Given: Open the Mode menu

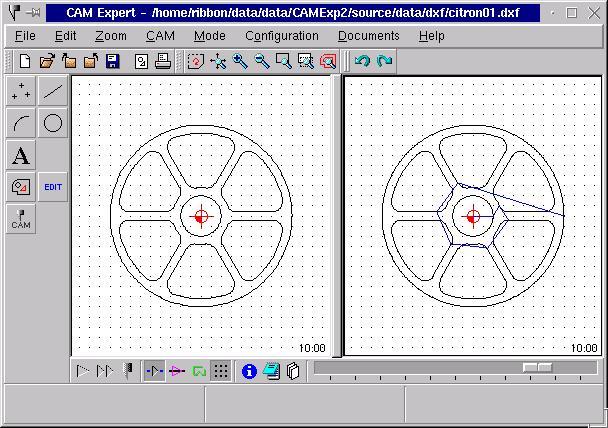Looking at the screenshot, I should (210, 35).
